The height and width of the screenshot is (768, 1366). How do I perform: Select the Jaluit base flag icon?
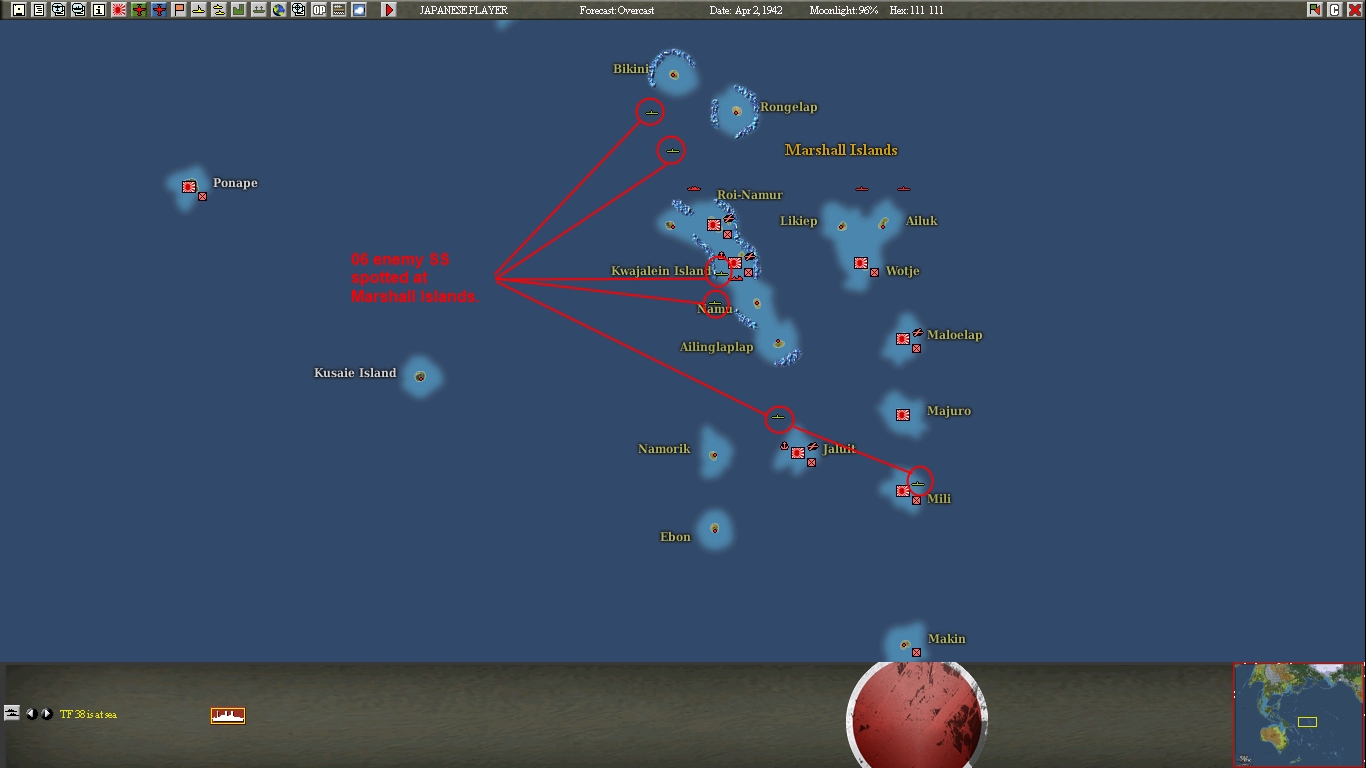tap(798, 453)
